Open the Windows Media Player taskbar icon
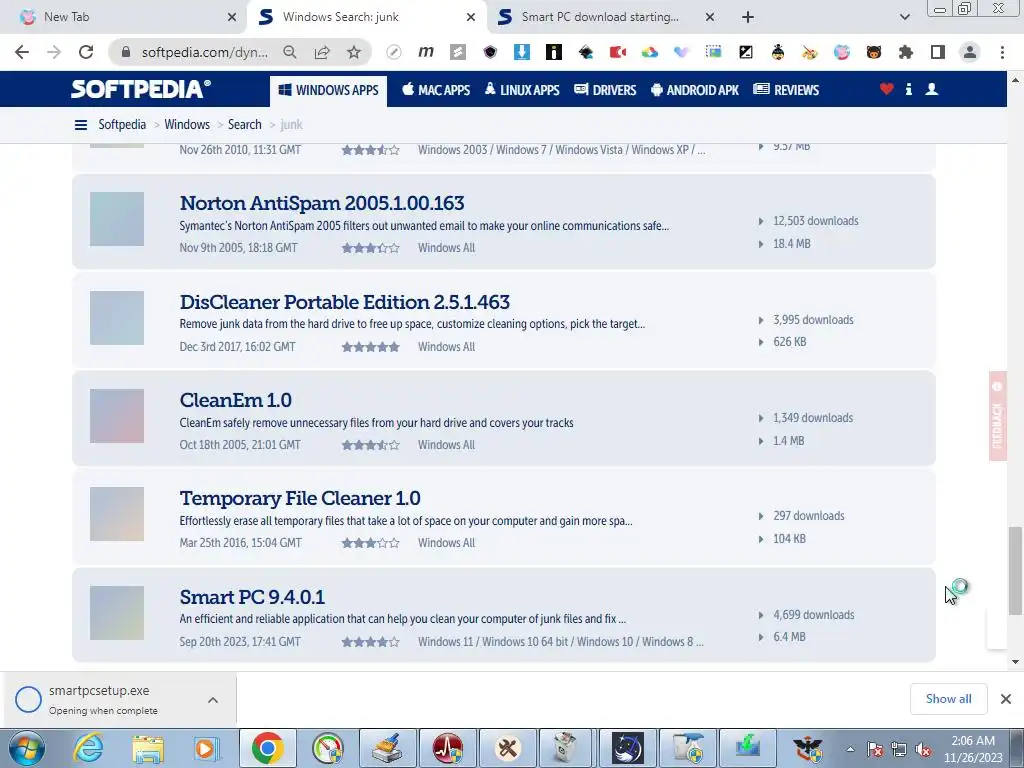1024x768 pixels. 206,748
